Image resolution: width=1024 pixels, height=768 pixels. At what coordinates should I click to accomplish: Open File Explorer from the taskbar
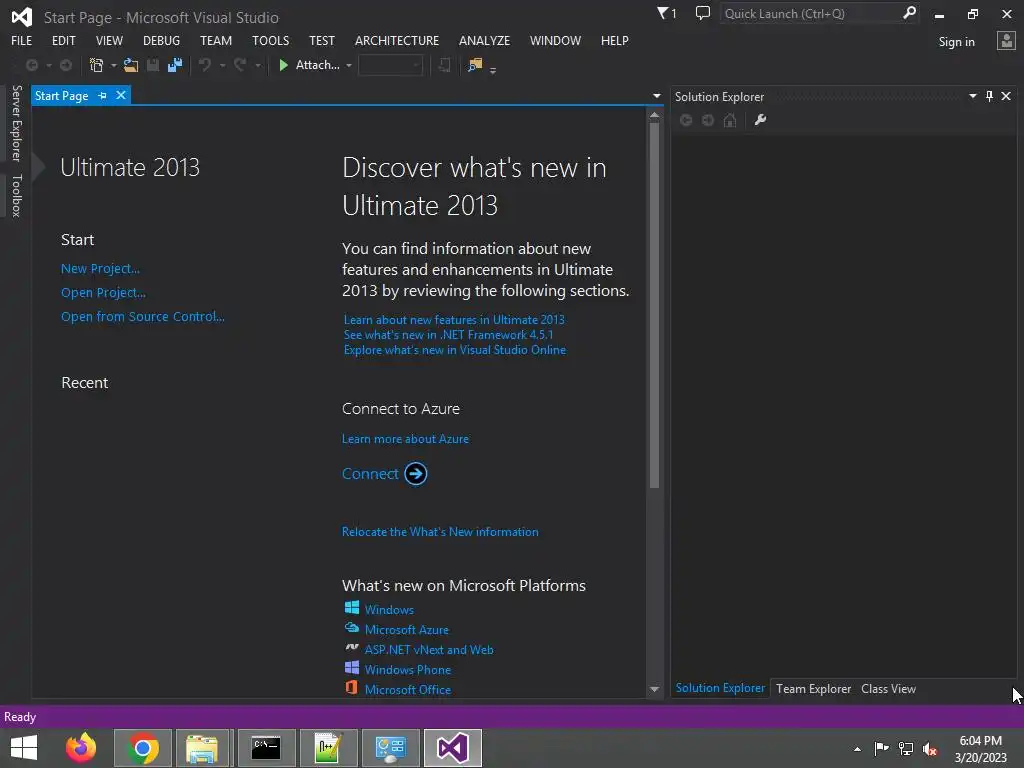[202, 748]
